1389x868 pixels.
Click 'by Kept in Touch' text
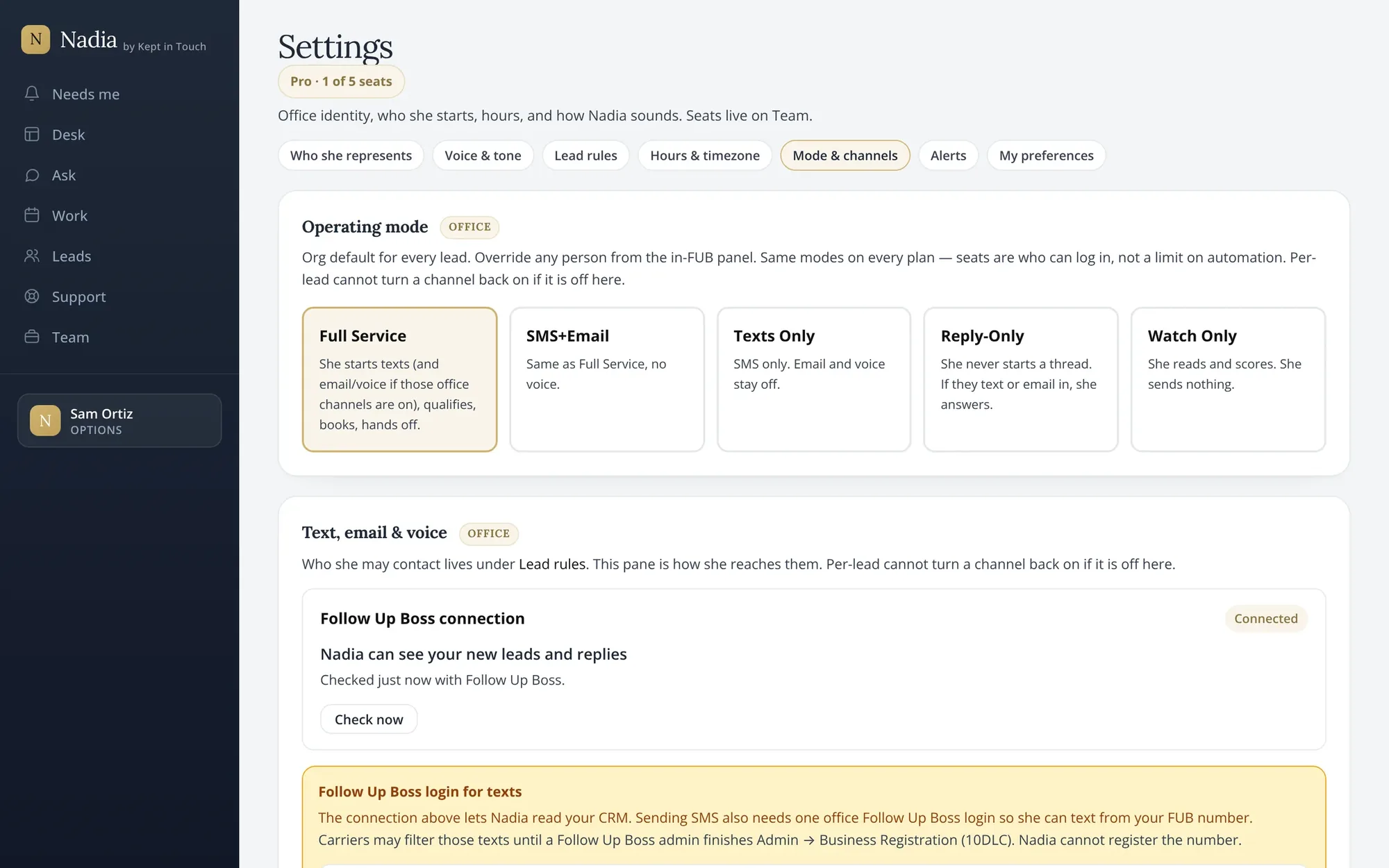point(165,47)
